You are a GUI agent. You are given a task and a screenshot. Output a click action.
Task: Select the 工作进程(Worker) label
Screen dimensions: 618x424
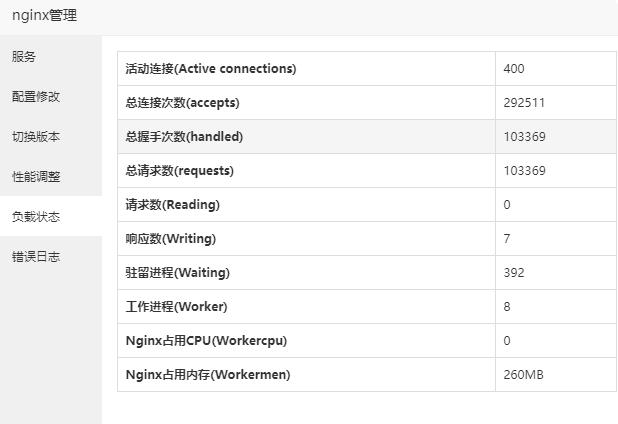click(x=177, y=307)
